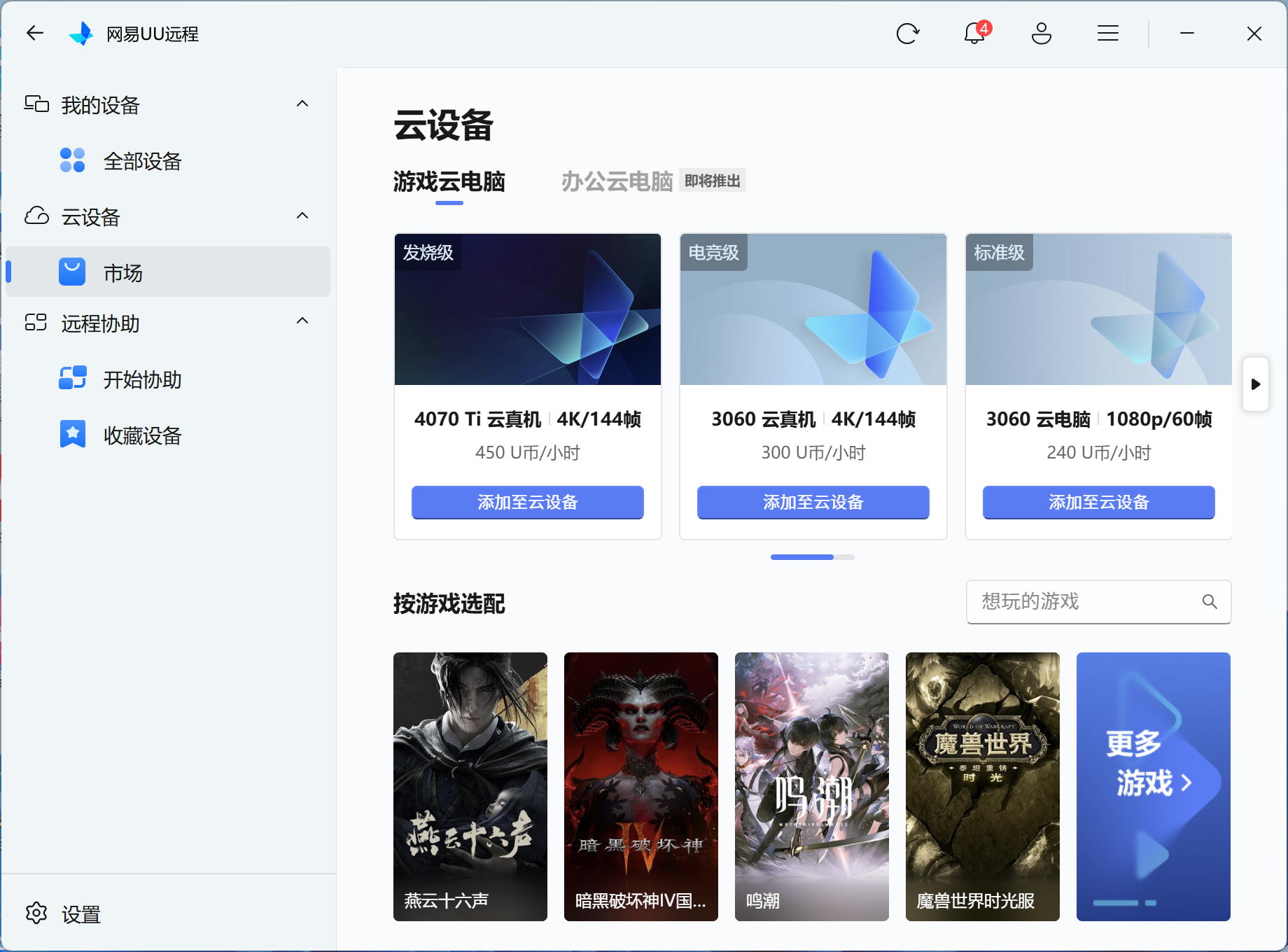Click the card carousel page indicator
The width and height of the screenshot is (1288, 952).
pos(813,557)
